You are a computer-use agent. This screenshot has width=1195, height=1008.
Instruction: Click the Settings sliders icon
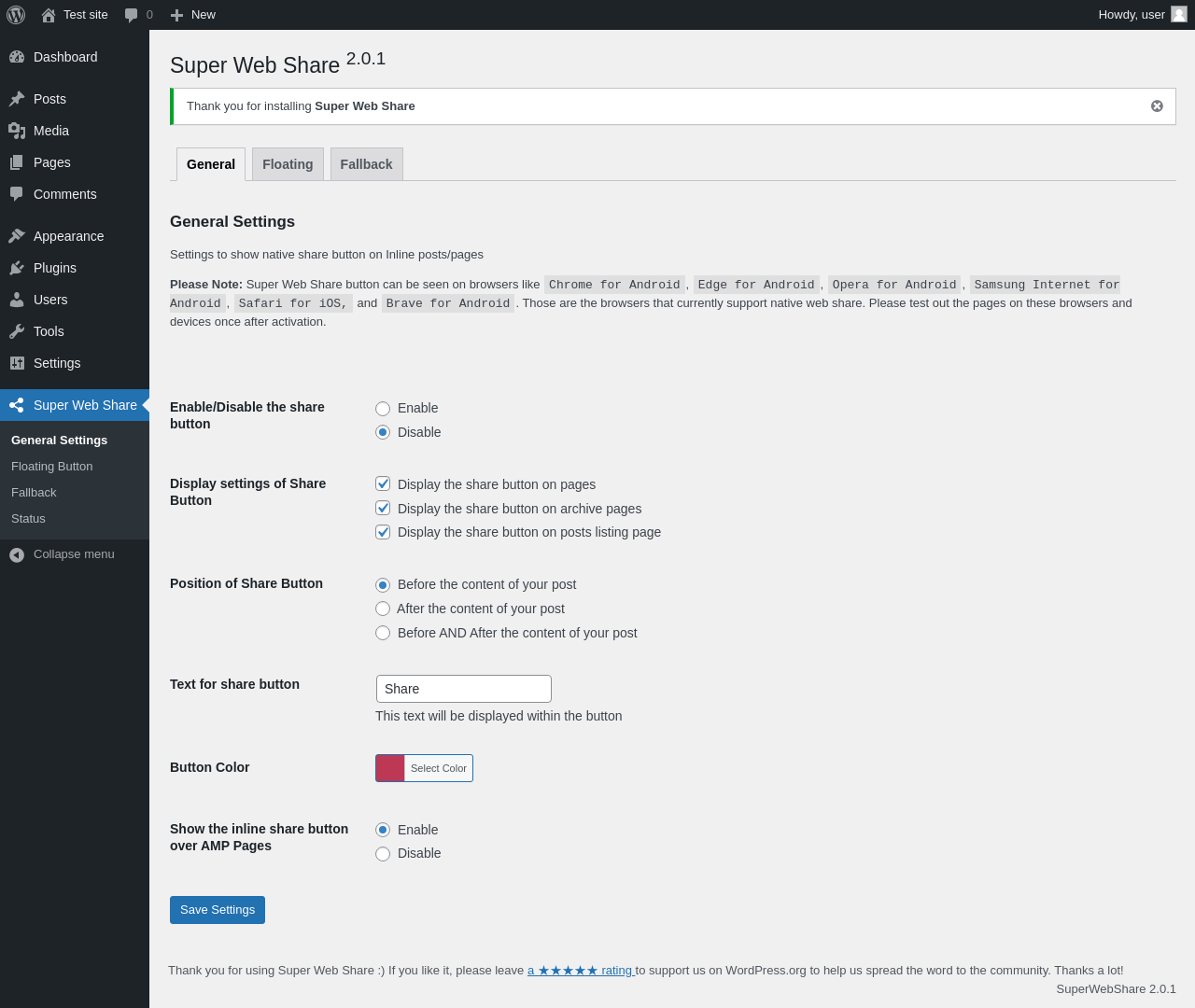tap(17, 363)
